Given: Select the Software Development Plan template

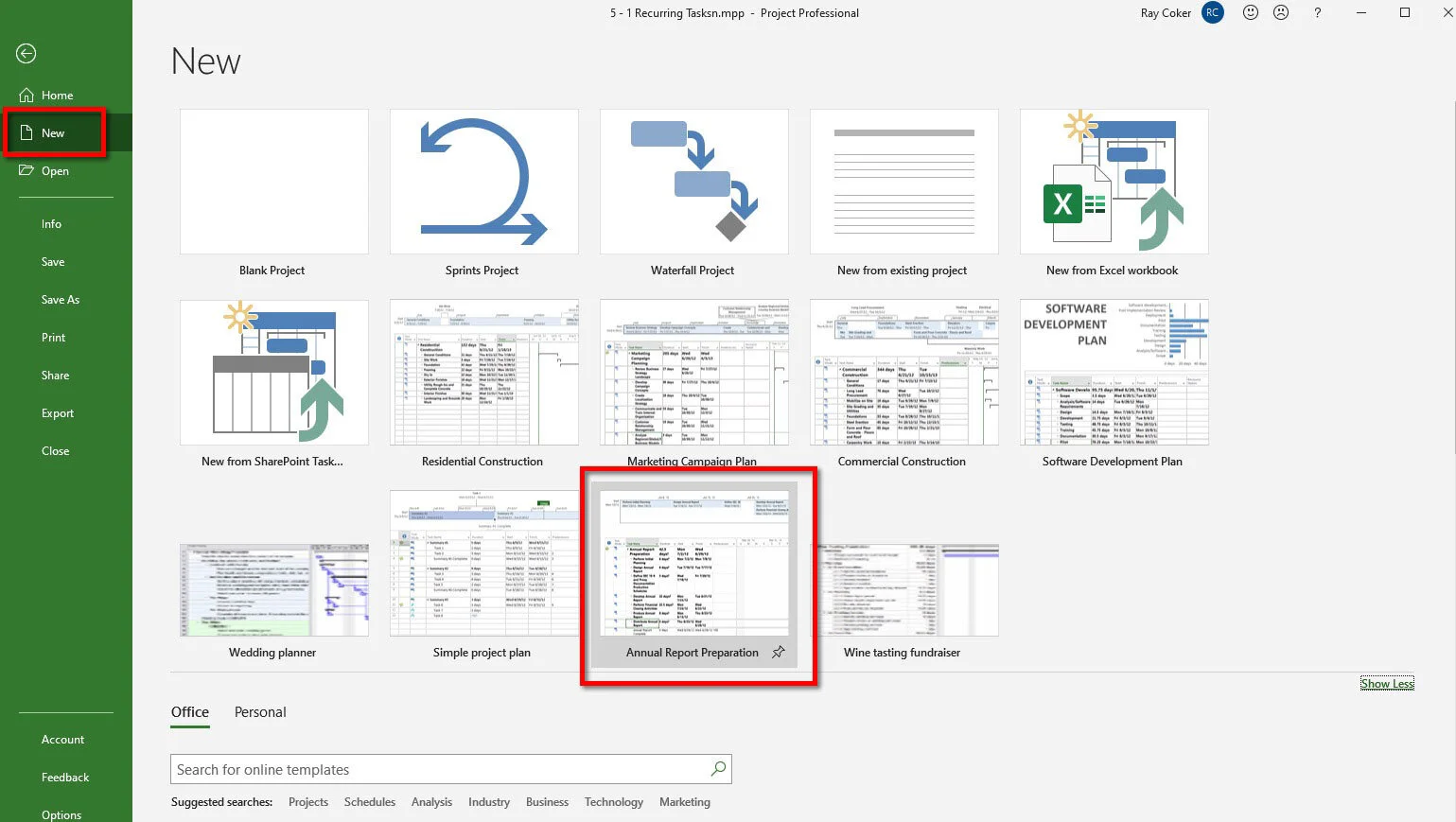Looking at the screenshot, I should click(1114, 373).
